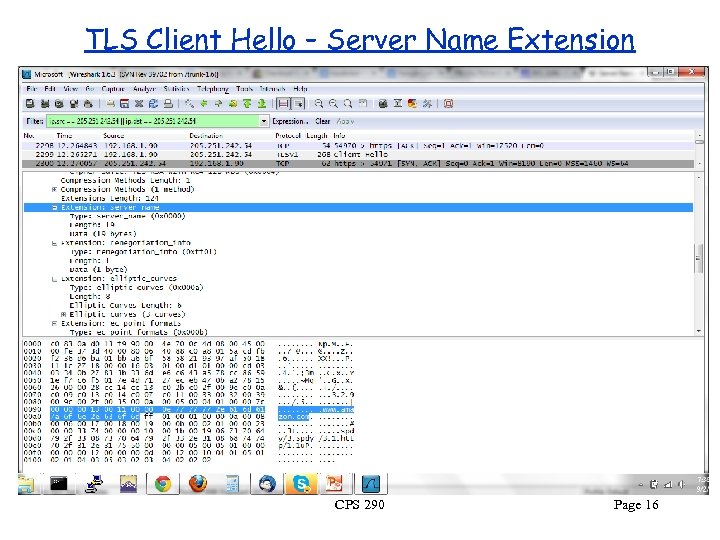Open the File menu
The width and height of the screenshot is (720, 540).
31,89
